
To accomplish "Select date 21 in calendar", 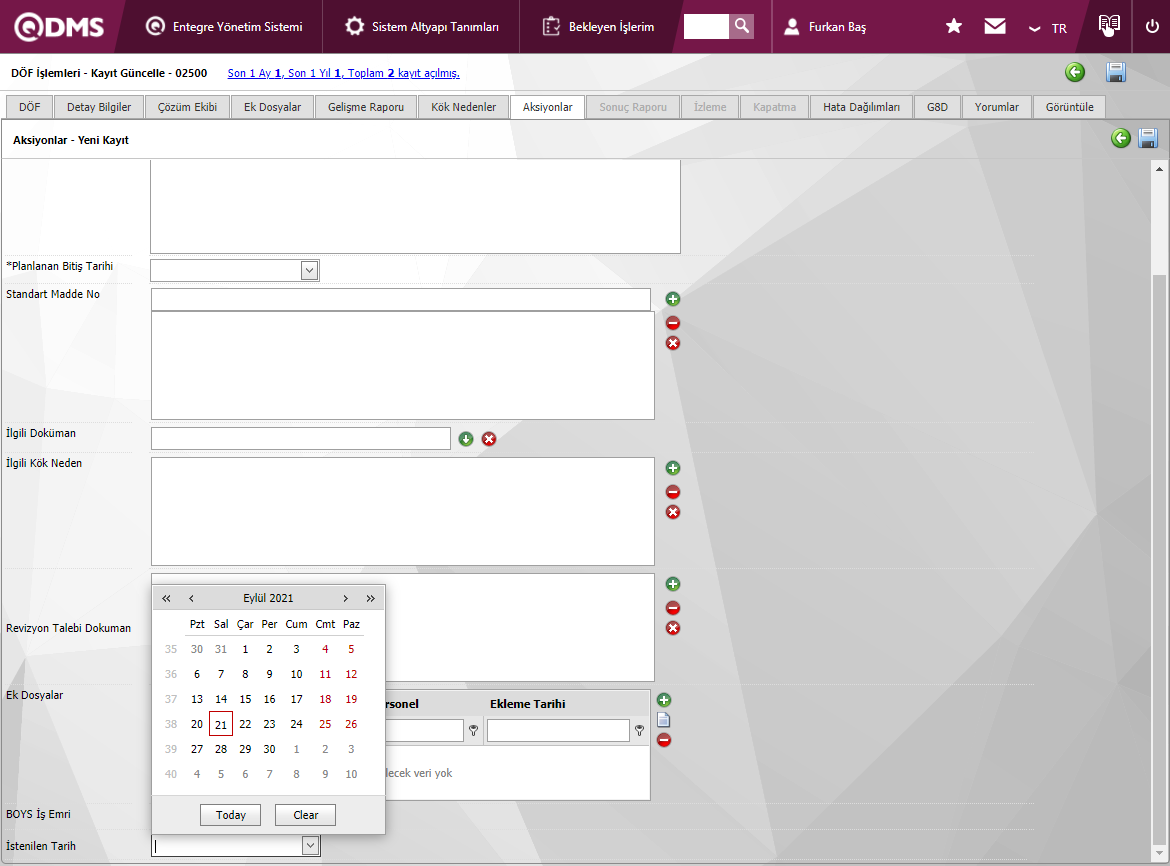I will 221,724.
